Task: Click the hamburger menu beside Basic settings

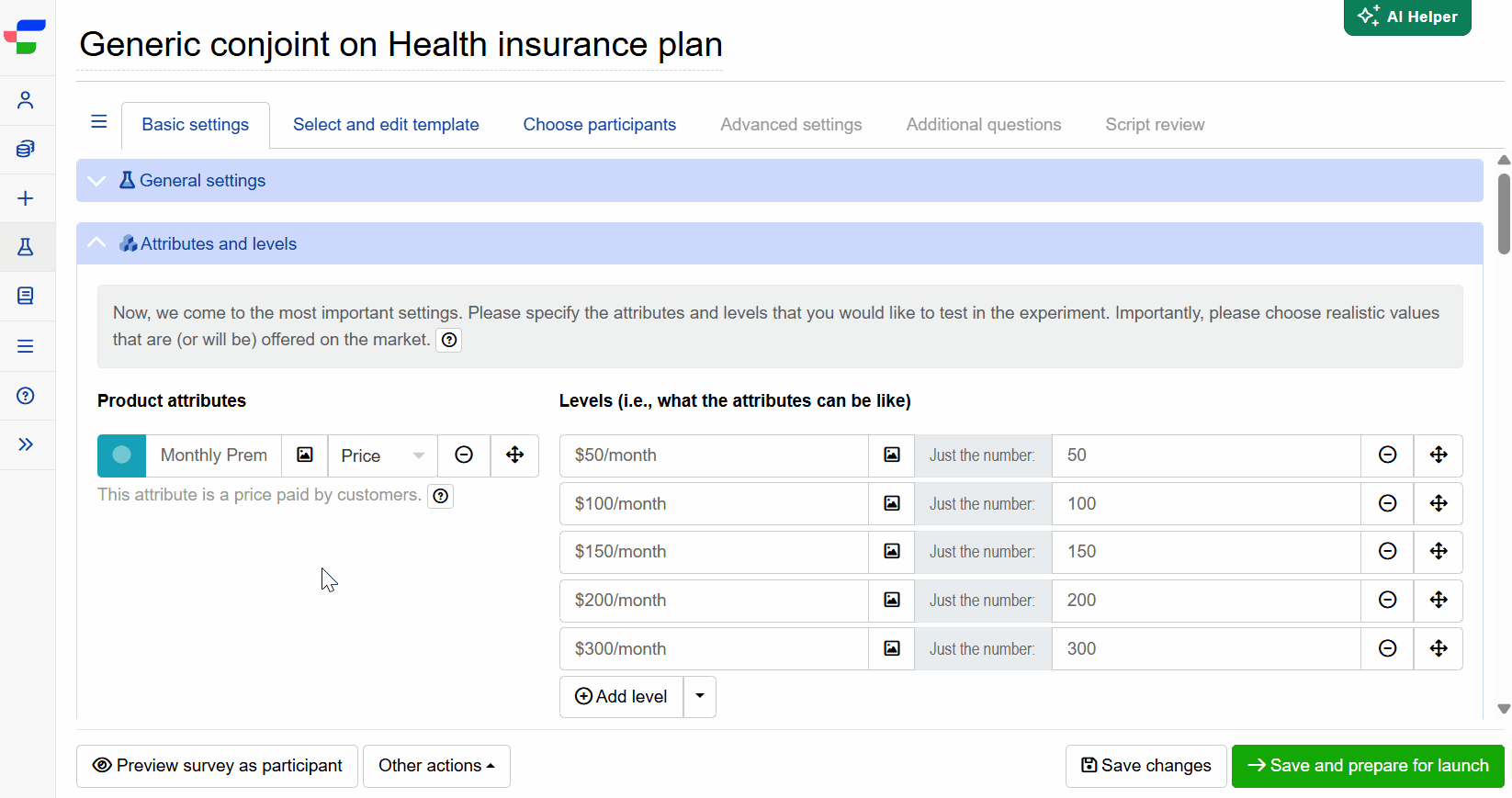Action: tap(99, 121)
